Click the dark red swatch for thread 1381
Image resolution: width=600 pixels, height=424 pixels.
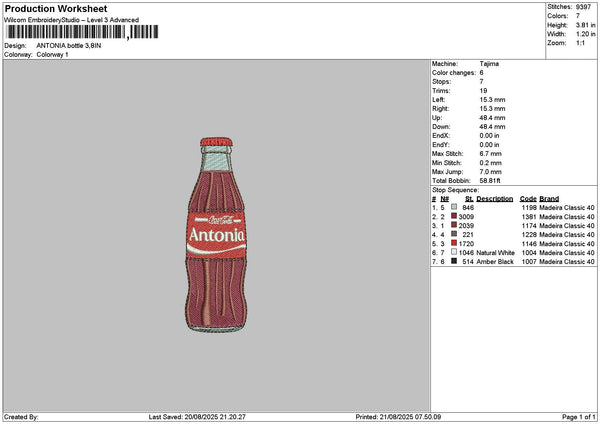click(454, 216)
